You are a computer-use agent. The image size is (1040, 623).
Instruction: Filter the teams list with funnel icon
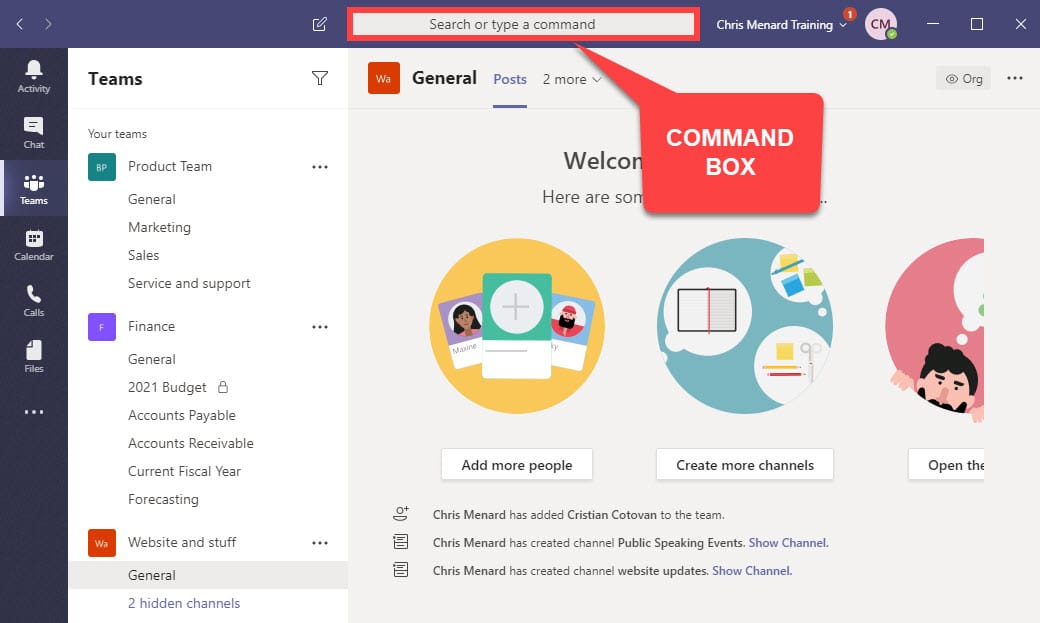(x=320, y=79)
